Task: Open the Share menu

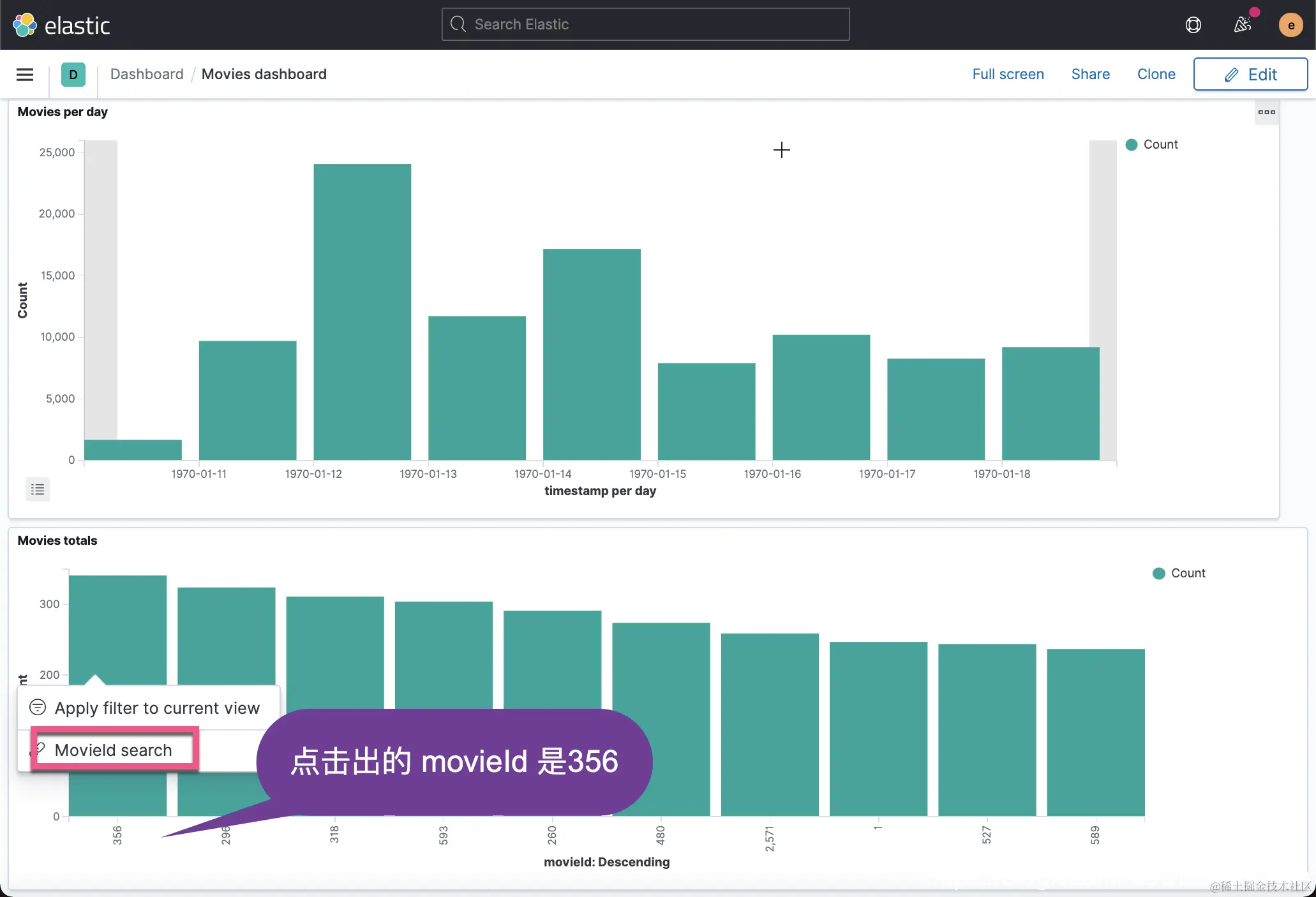Action: [x=1090, y=75]
